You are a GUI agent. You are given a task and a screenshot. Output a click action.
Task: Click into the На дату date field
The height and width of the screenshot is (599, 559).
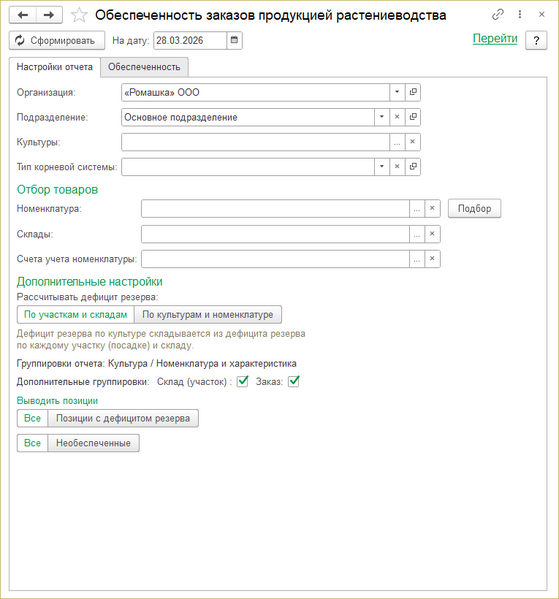coord(190,40)
